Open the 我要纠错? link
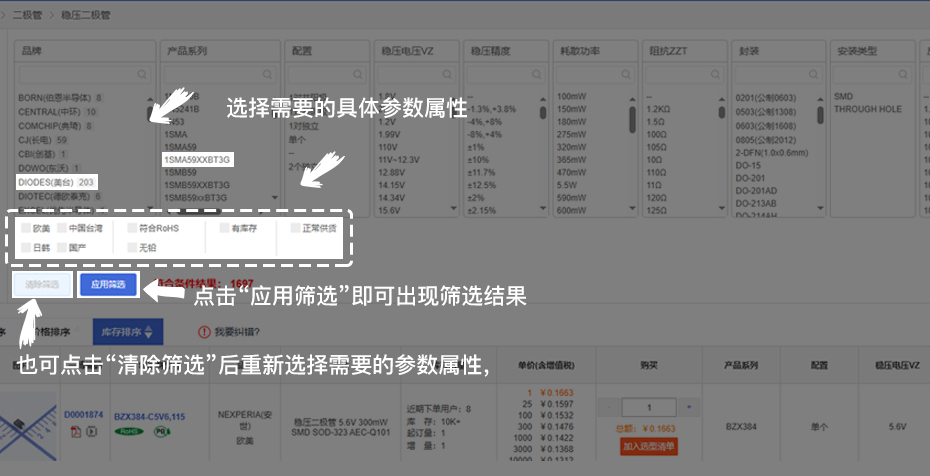930x476 pixels. (237, 332)
